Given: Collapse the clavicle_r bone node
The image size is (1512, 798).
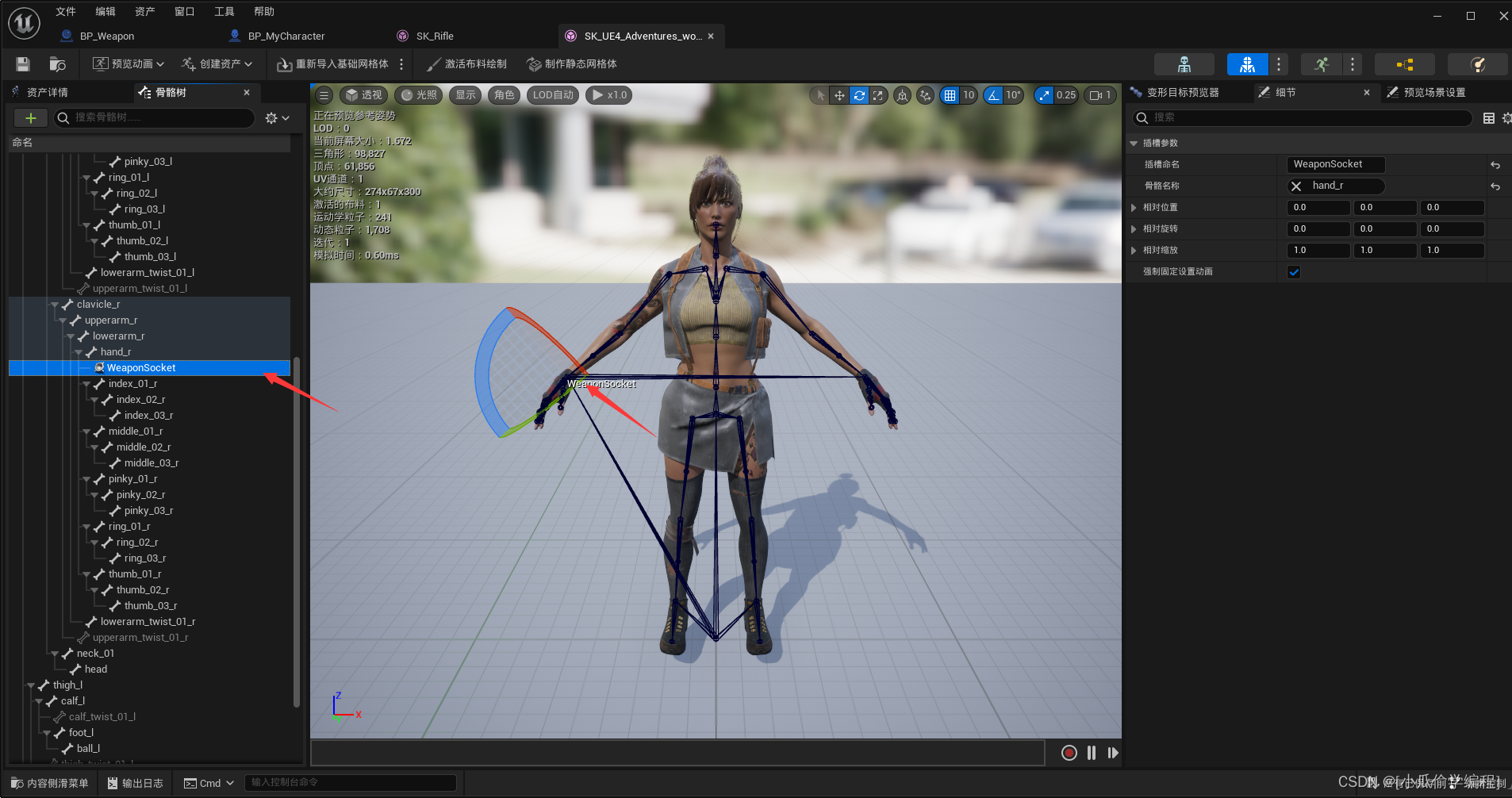Looking at the screenshot, I should click(55, 305).
